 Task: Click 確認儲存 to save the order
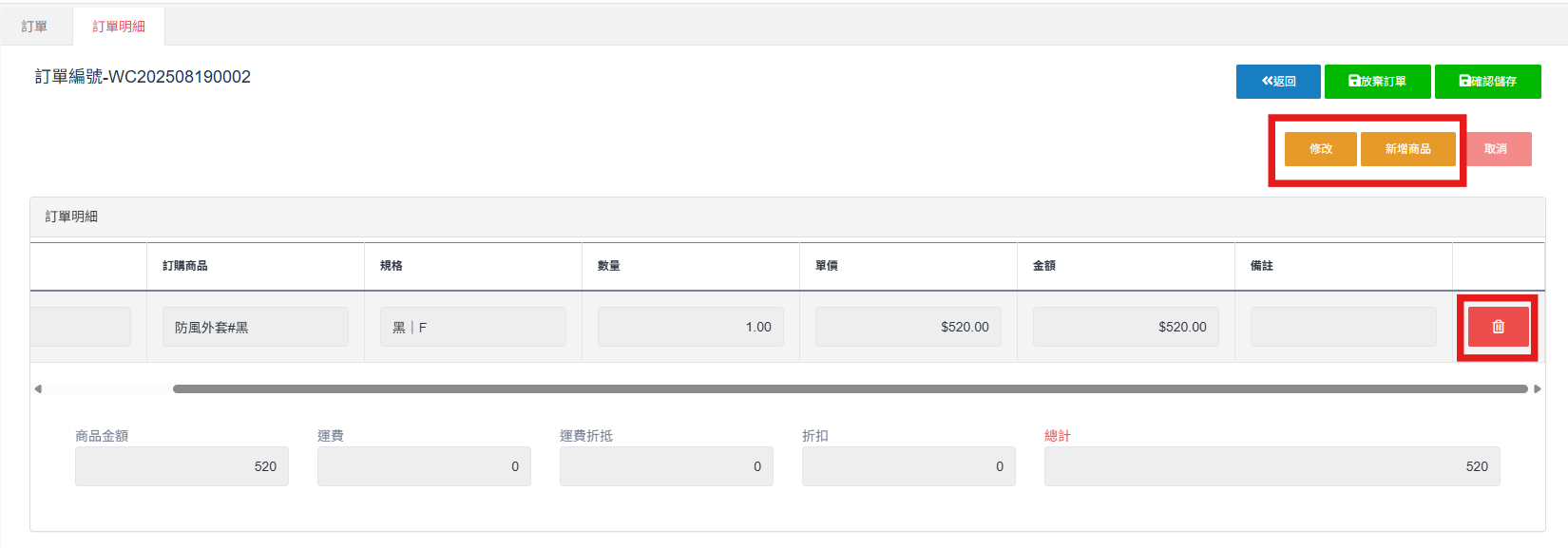tap(1487, 82)
